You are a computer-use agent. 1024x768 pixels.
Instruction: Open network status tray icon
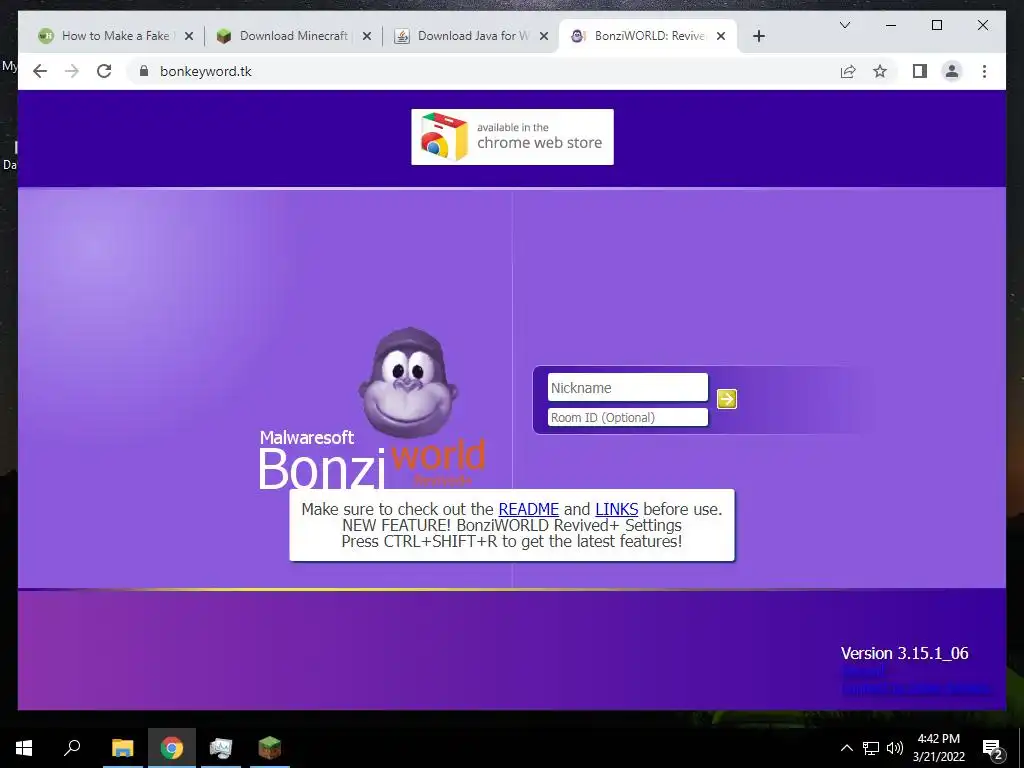pos(871,748)
